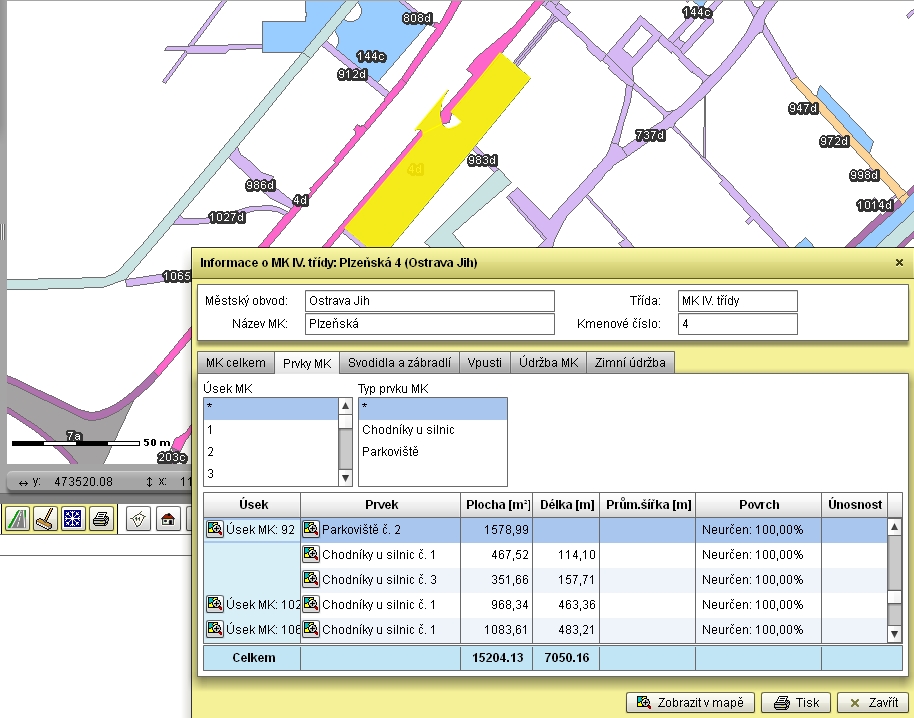Switch to the MK celkem tab
This screenshot has width=914, height=718.
[235, 362]
